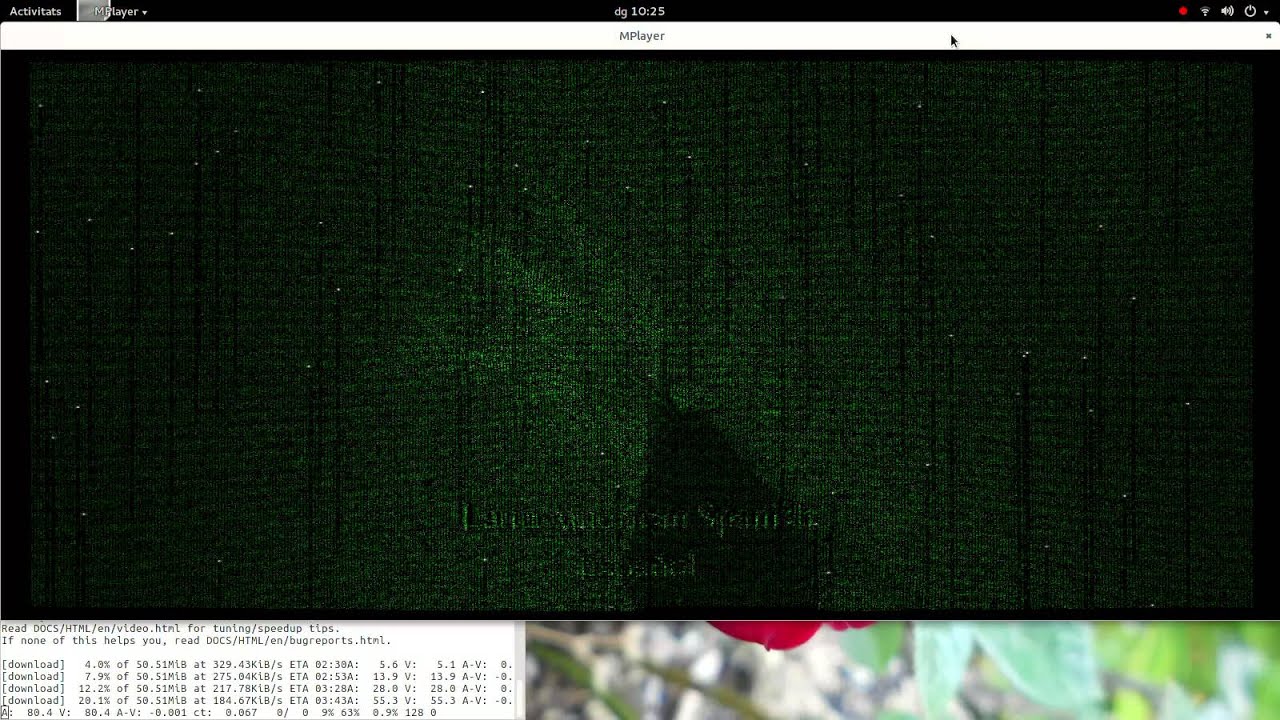Click the bugreports.html terminal line

point(196,640)
